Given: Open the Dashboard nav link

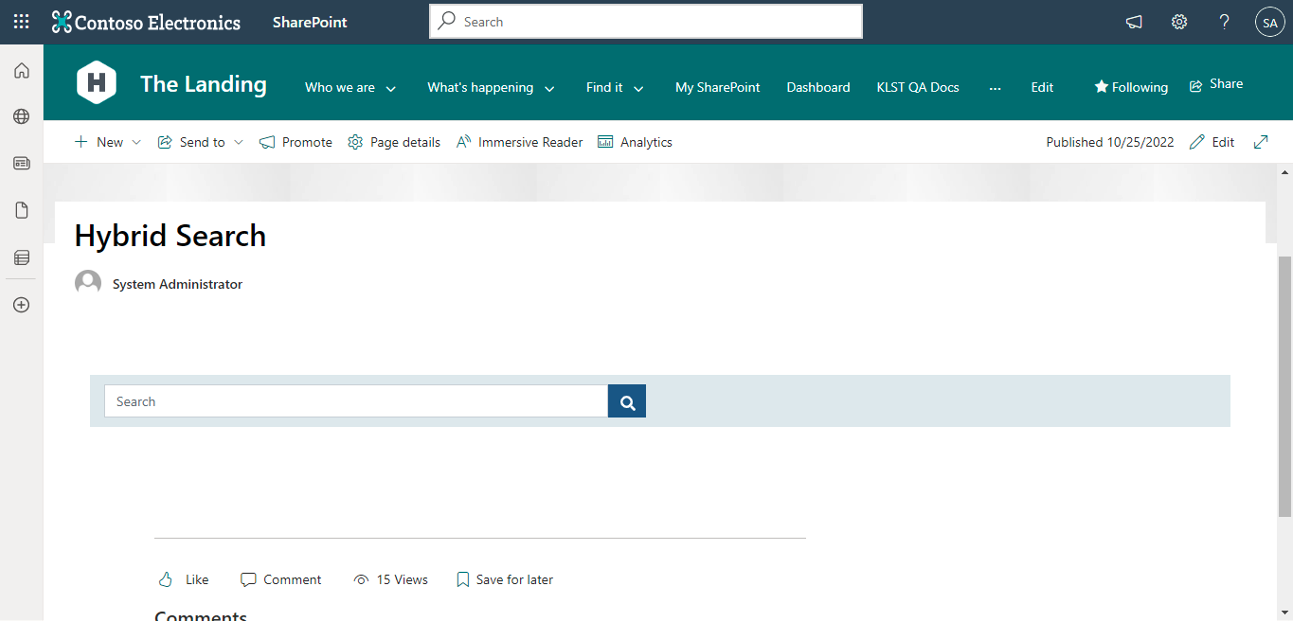Looking at the screenshot, I should (x=818, y=88).
